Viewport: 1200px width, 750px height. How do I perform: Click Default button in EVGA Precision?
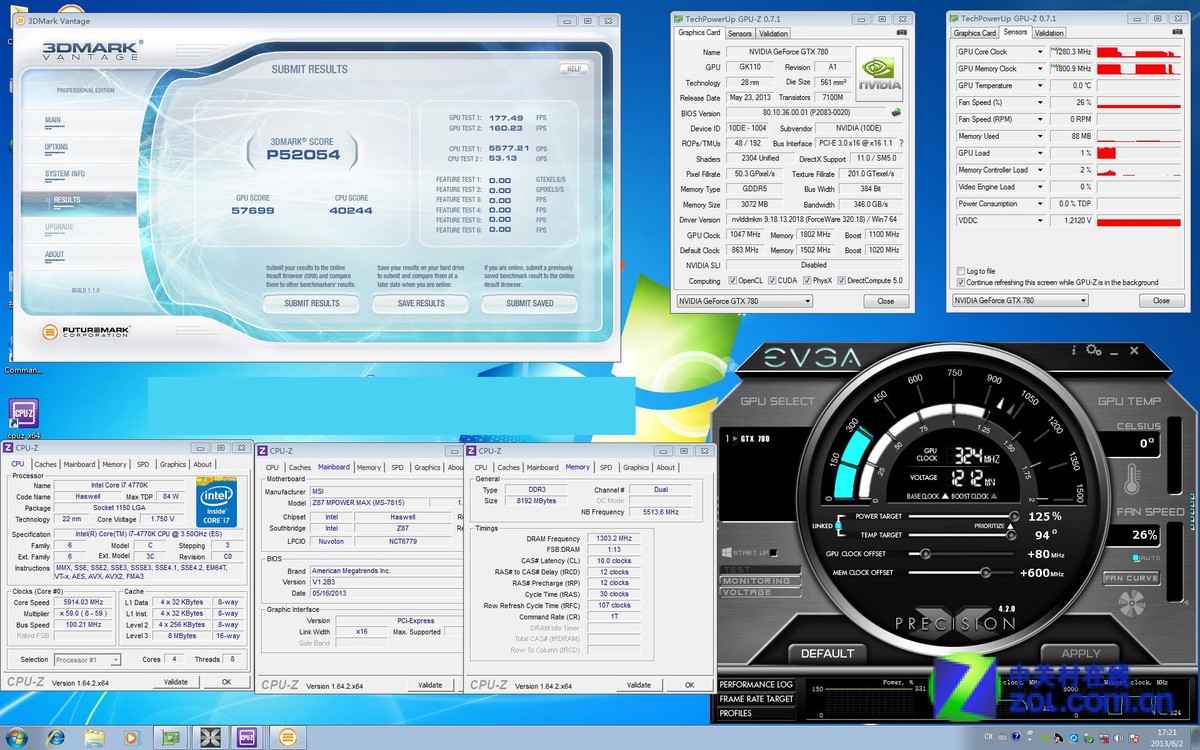tap(827, 653)
